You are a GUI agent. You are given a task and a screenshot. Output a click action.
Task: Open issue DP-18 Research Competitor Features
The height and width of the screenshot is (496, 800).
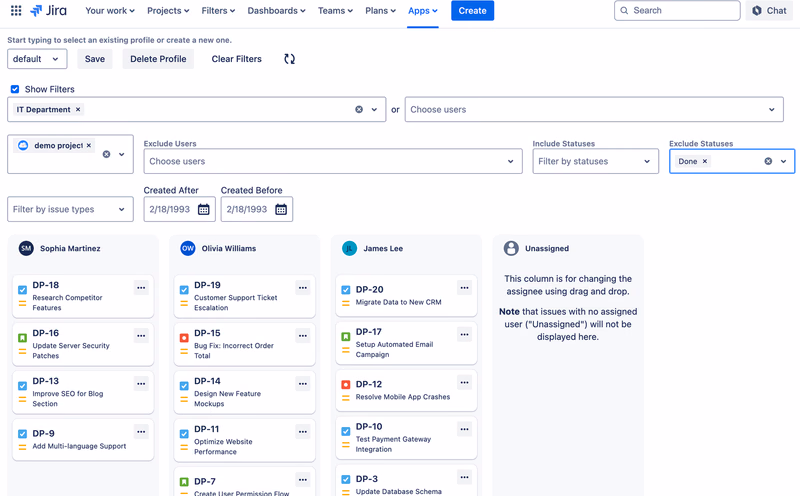click(83, 296)
